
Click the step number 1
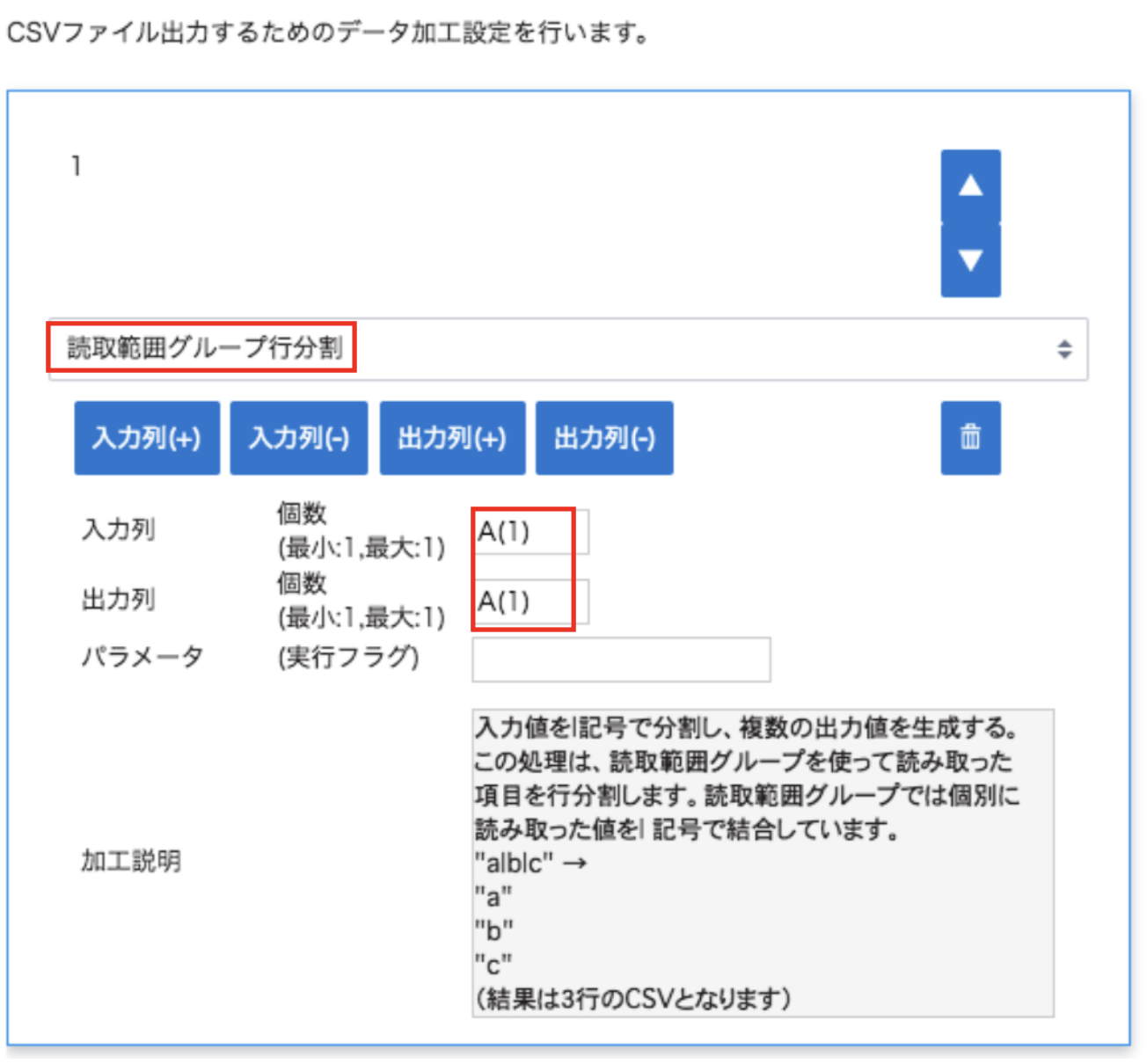77,165
